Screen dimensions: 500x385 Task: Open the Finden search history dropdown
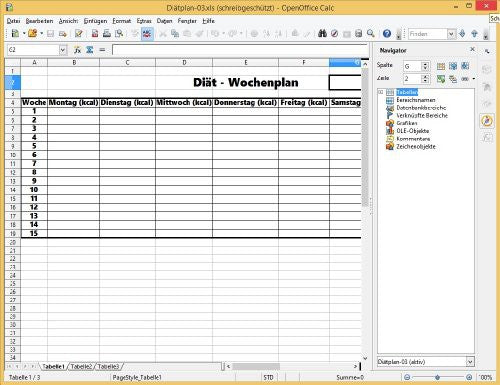click(x=451, y=34)
